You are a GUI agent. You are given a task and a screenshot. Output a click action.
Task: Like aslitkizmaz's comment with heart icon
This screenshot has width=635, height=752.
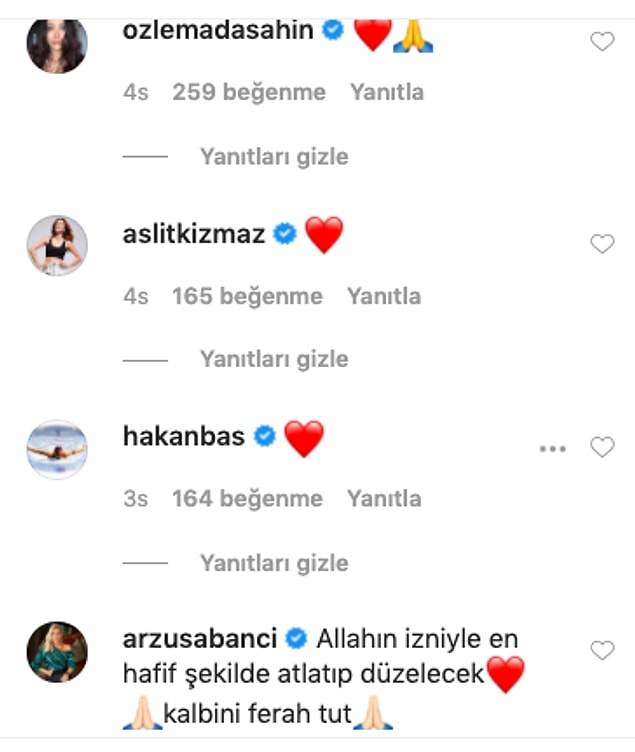(x=602, y=244)
